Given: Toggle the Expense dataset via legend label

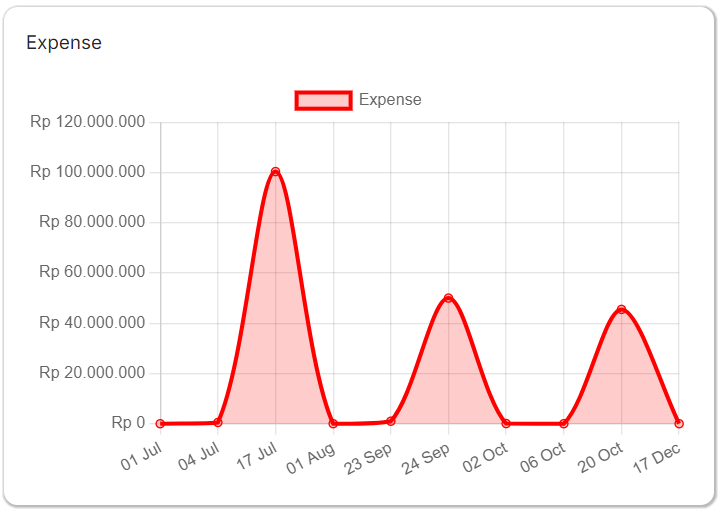Looking at the screenshot, I should click(x=390, y=100).
